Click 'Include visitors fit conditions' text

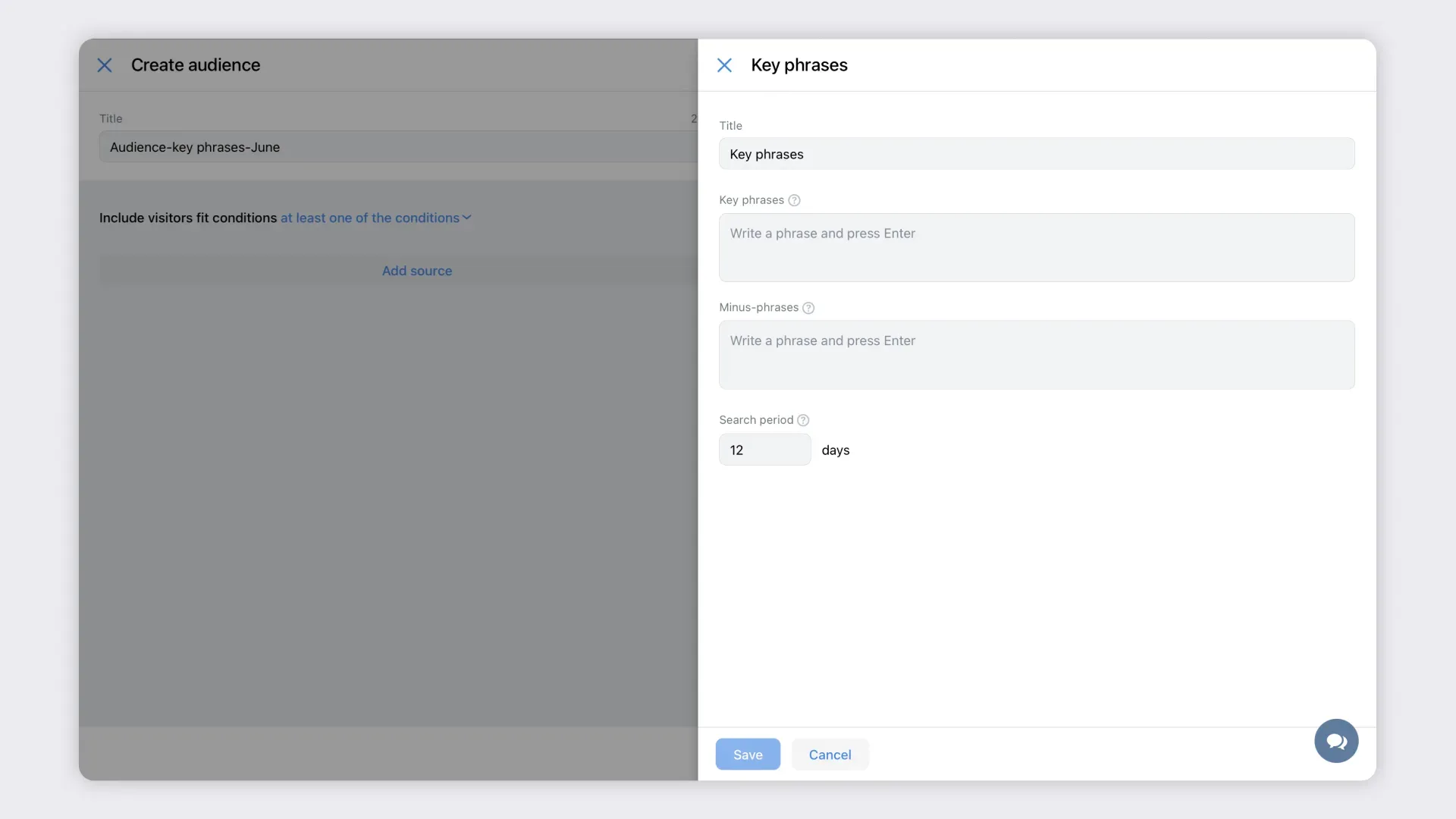point(188,218)
